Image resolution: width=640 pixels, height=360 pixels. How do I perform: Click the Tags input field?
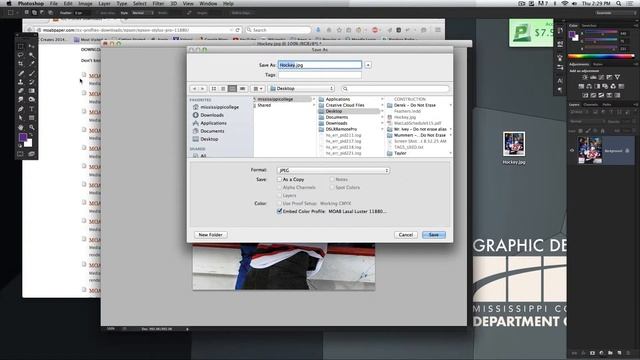tap(320, 75)
